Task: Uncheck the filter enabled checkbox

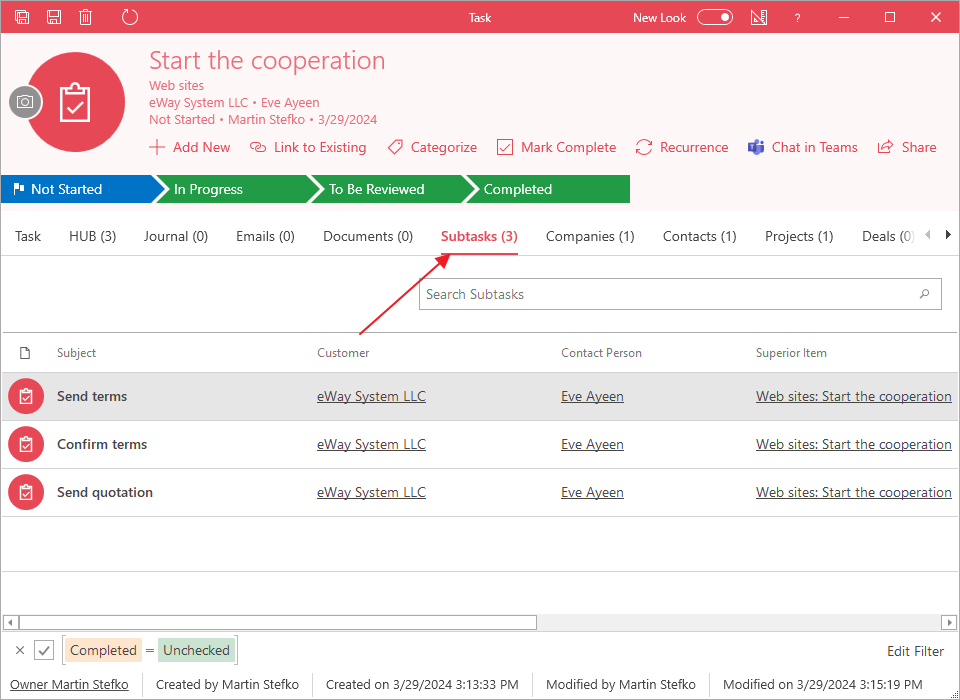Action: (44, 650)
